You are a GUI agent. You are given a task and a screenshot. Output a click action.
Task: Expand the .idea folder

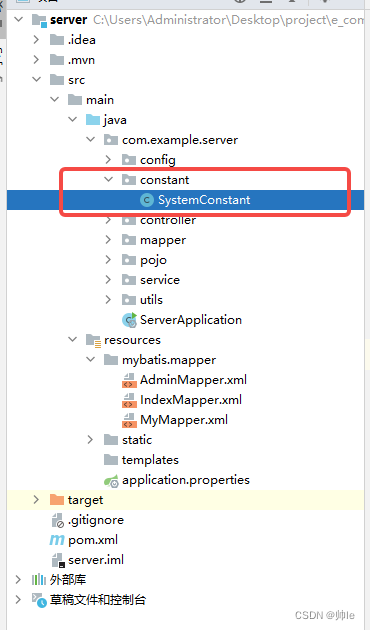pos(36,40)
